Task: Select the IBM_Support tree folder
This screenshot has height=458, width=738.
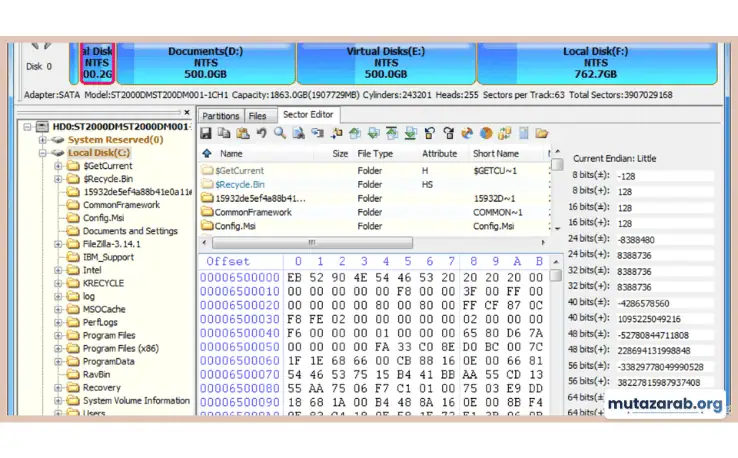Action: point(108,257)
